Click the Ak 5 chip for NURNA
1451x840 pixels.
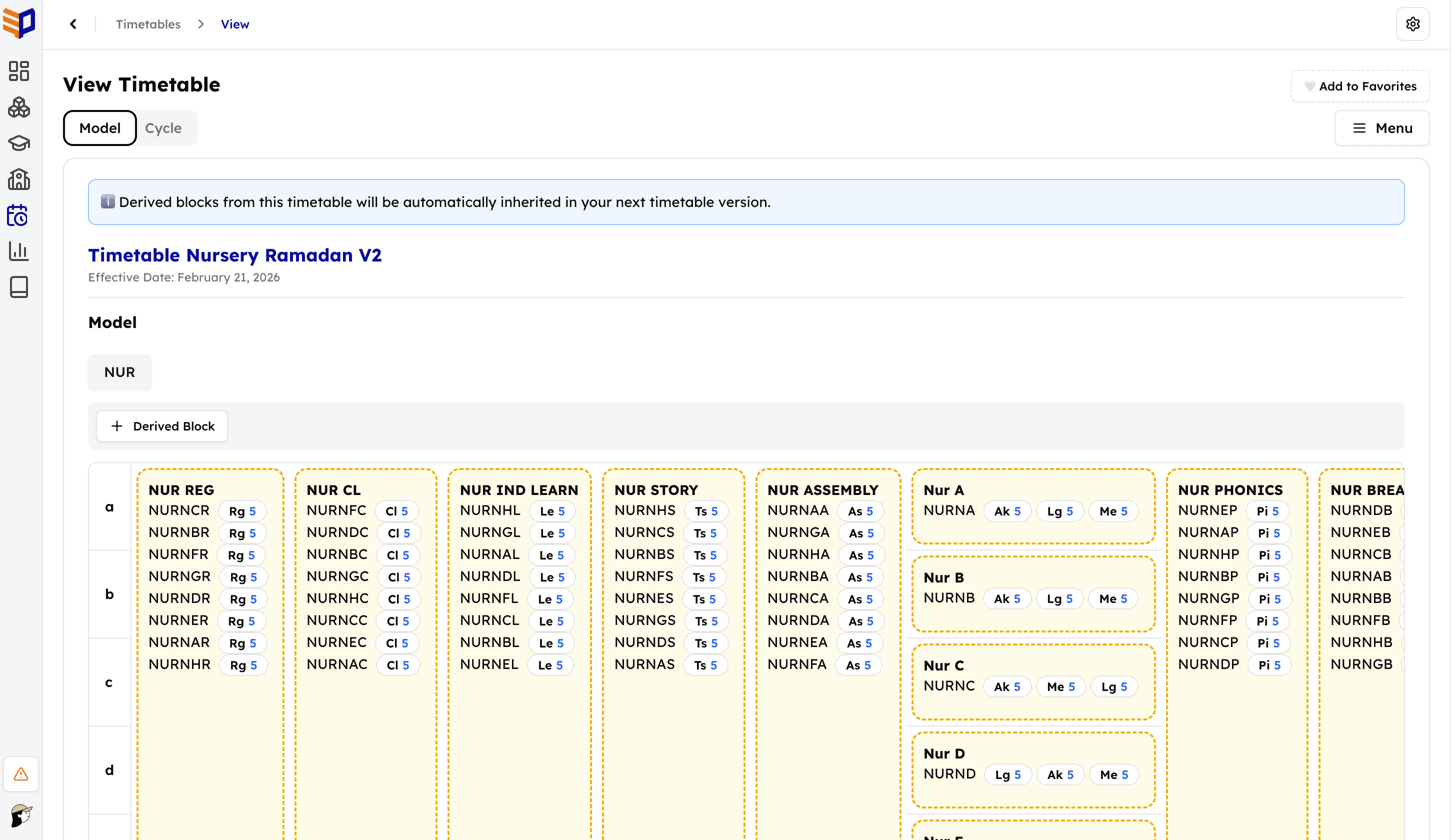(x=1007, y=511)
